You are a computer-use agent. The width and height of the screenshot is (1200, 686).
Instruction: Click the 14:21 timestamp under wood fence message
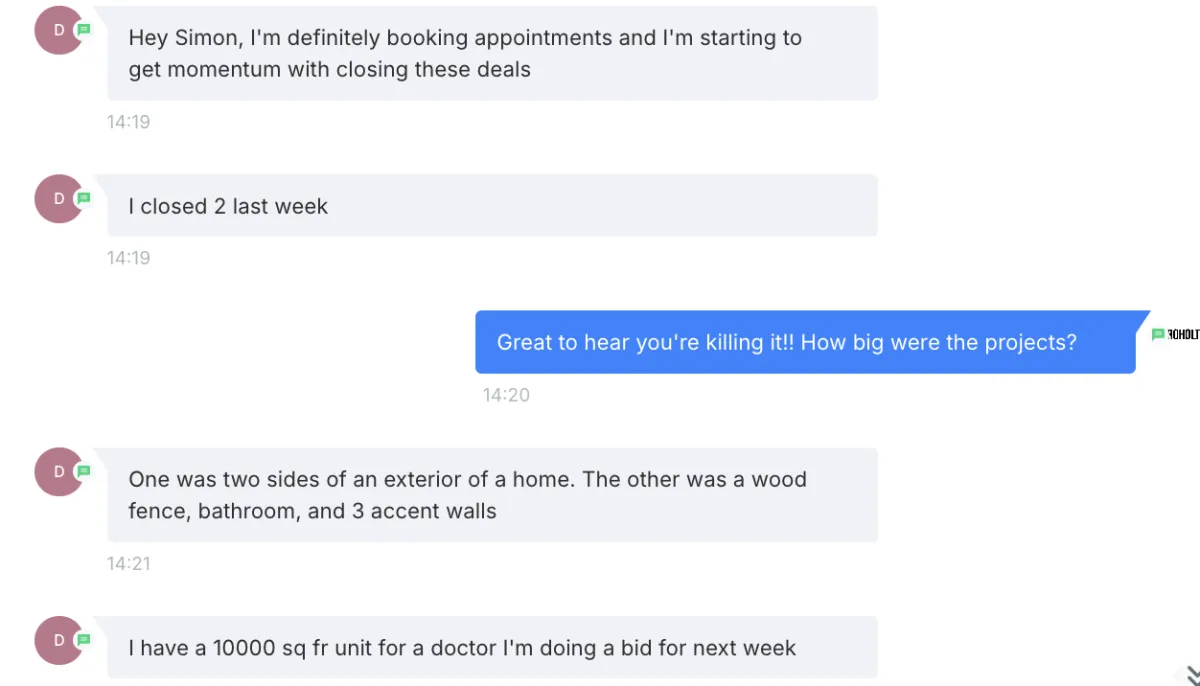click(x=128, y=564)
